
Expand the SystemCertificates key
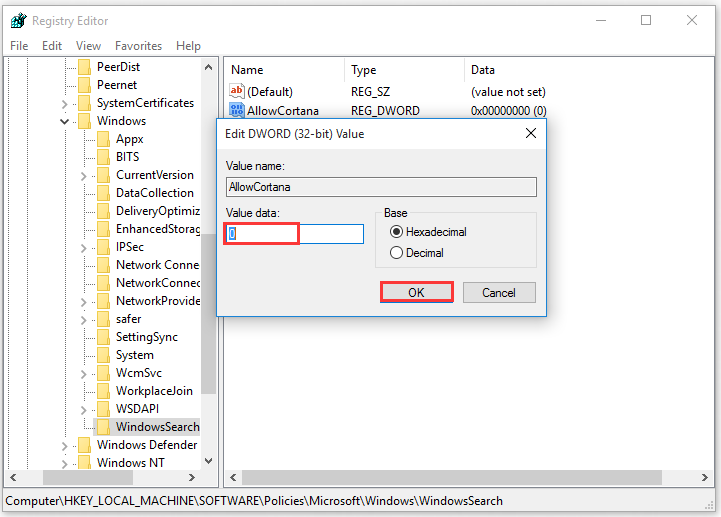pyautogui.click(x=64, y=104)
